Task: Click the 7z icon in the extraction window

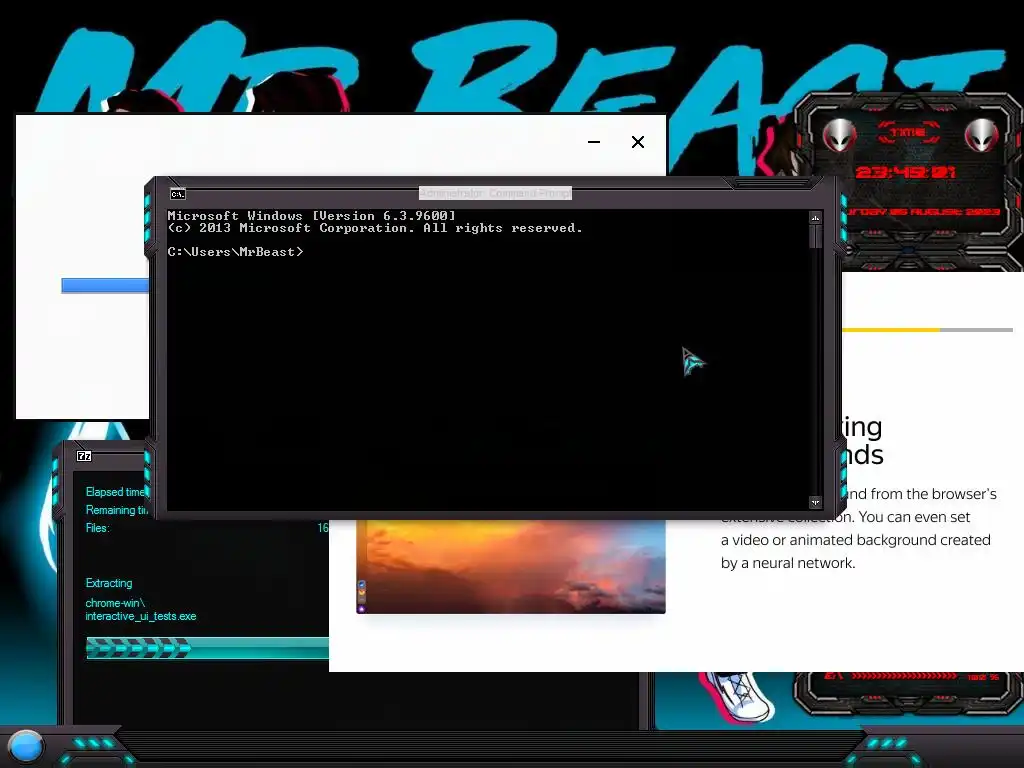Action: pos(84,456)
